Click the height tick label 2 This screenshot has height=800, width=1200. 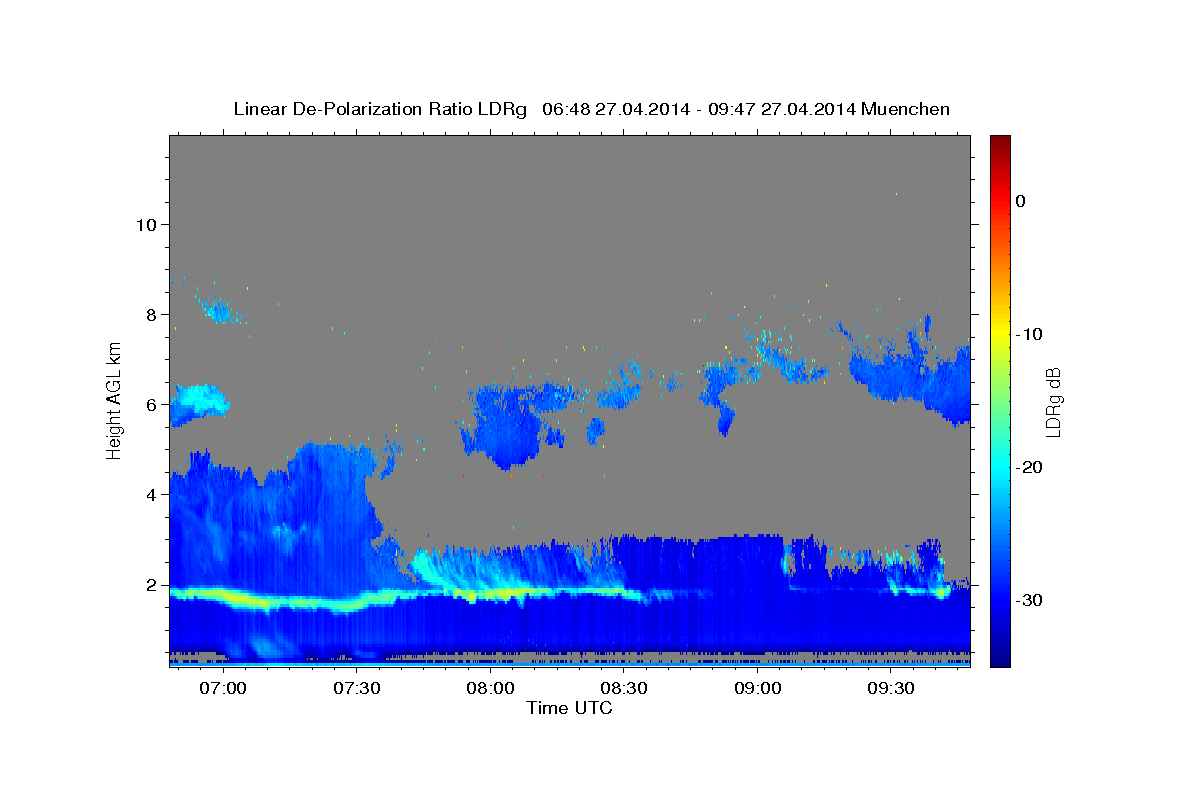[x=149, y=584]
